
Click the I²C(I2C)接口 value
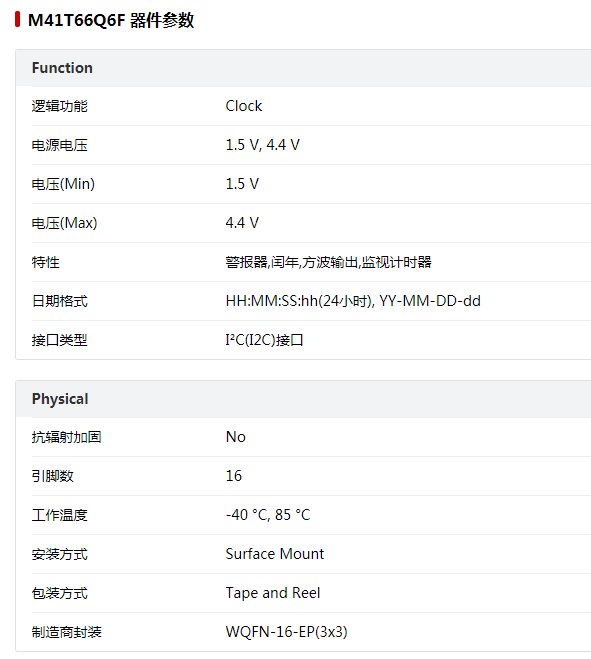[x=264, y=340]
